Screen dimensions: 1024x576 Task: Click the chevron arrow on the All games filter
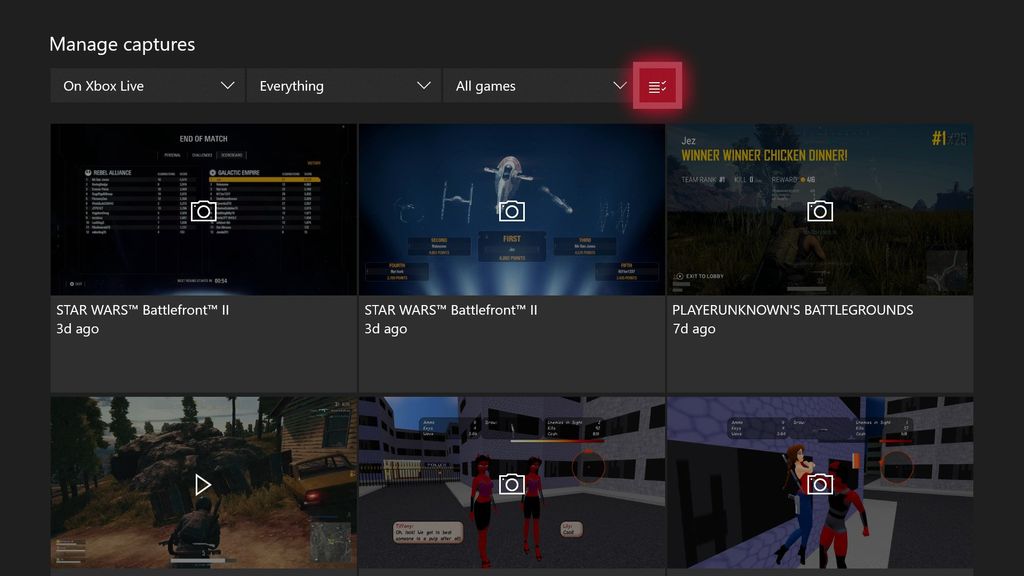pyautogui.click(x=619, y=86)
